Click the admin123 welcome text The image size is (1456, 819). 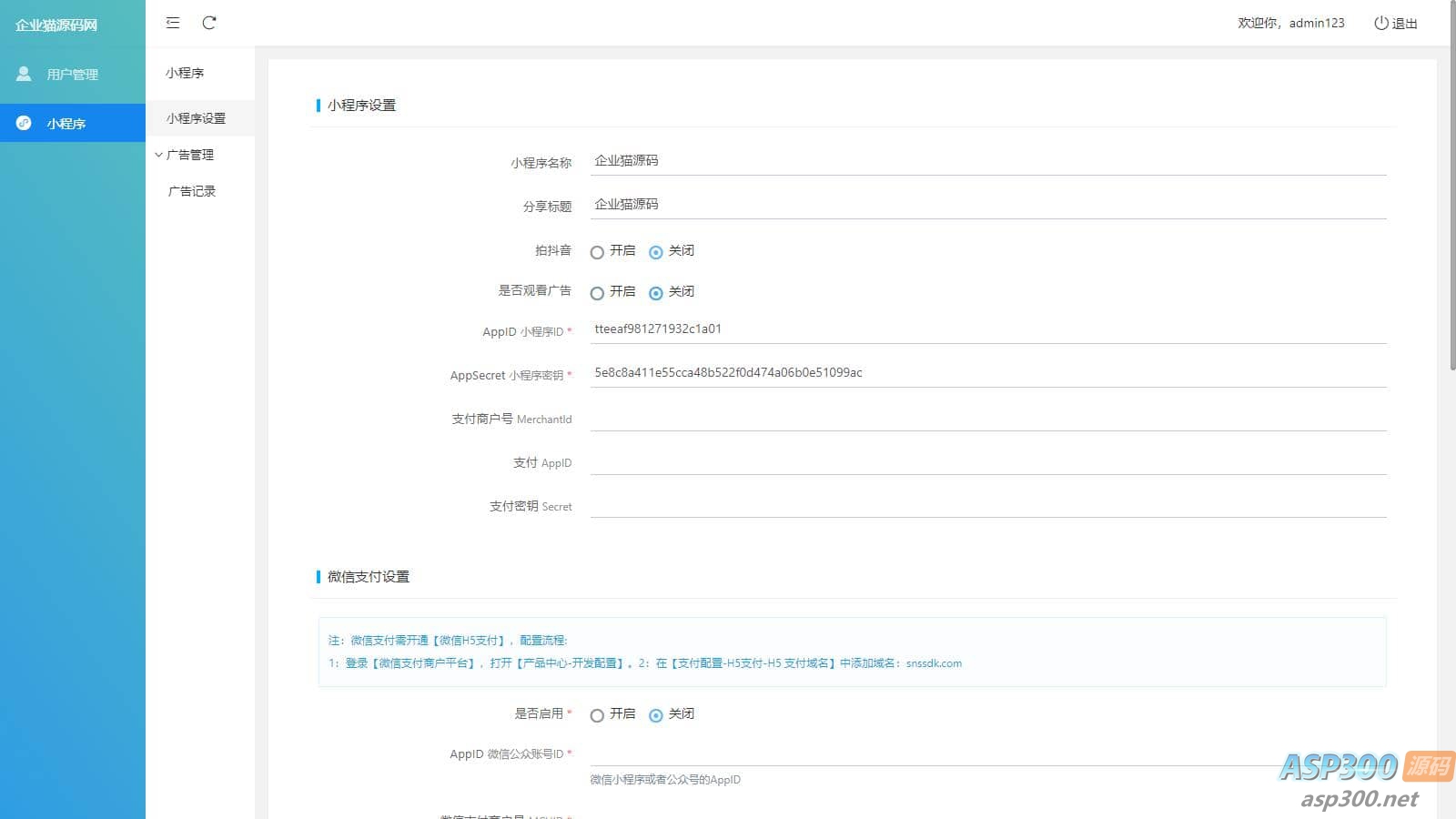[x=1290, y=23]
